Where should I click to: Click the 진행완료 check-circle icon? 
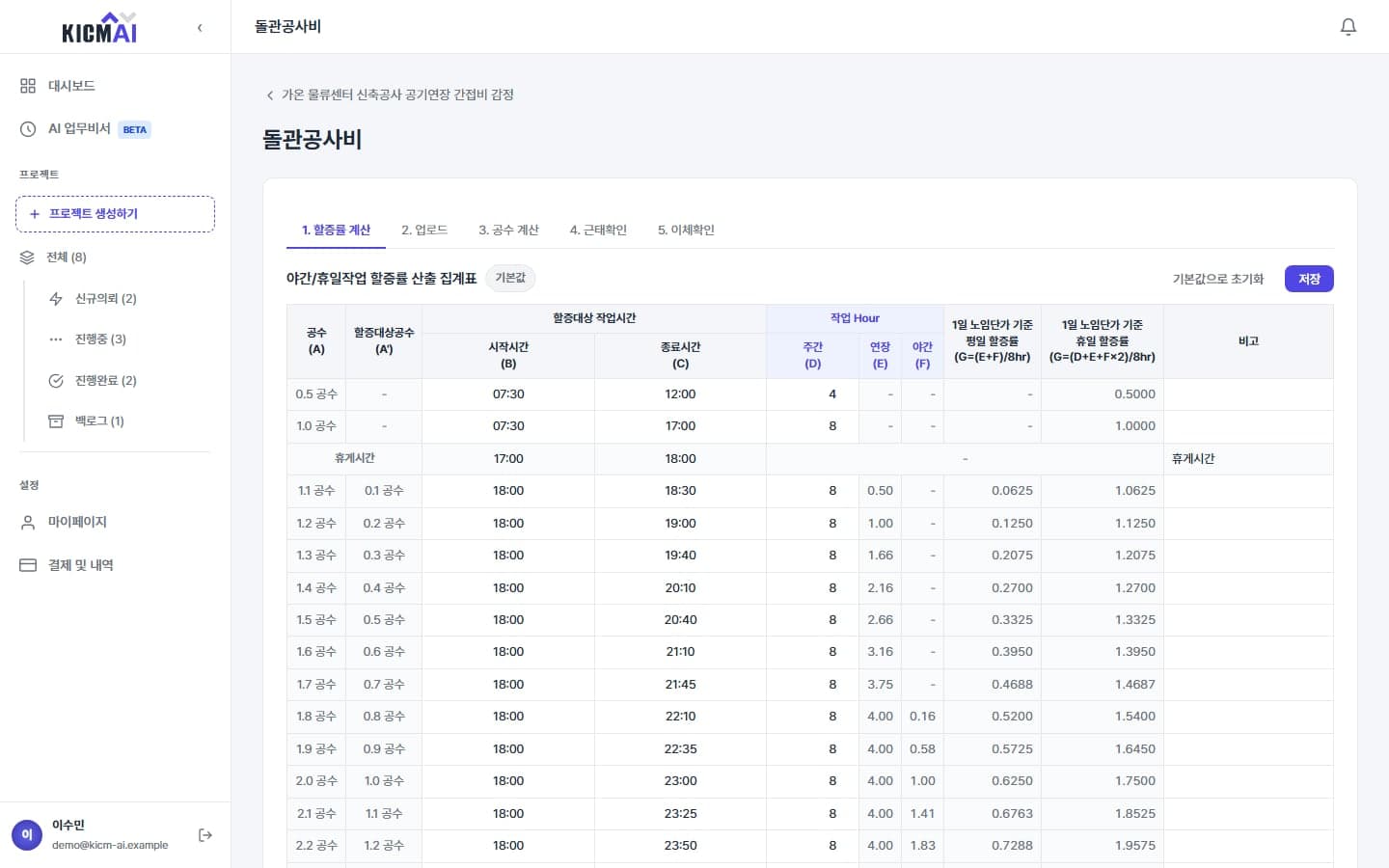click(56, 381)
